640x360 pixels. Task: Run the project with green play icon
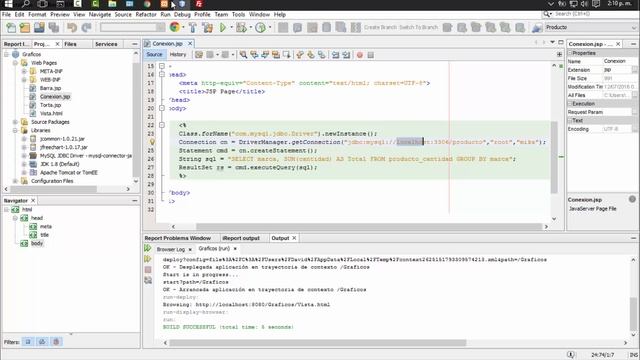tap(223, 27)
